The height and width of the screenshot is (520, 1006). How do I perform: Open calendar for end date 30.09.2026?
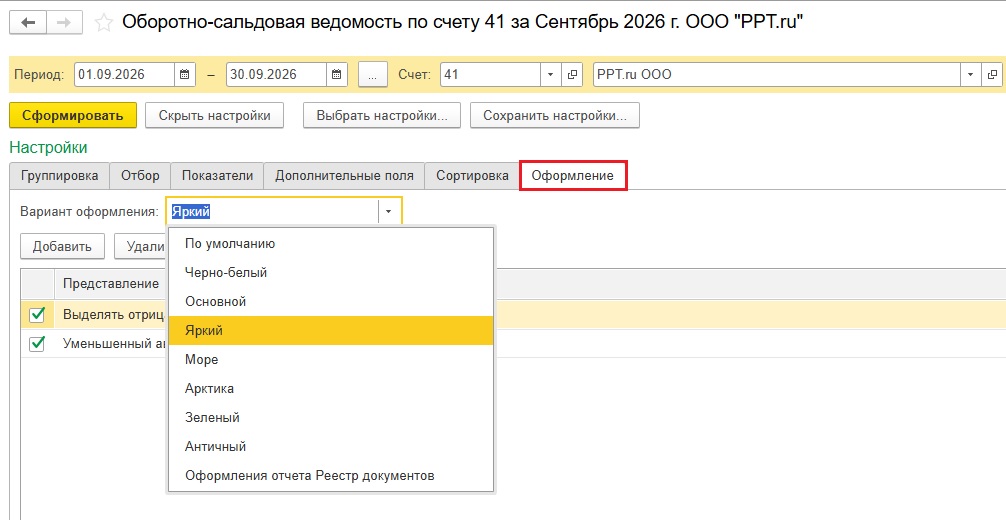click(x=337, y=74)
